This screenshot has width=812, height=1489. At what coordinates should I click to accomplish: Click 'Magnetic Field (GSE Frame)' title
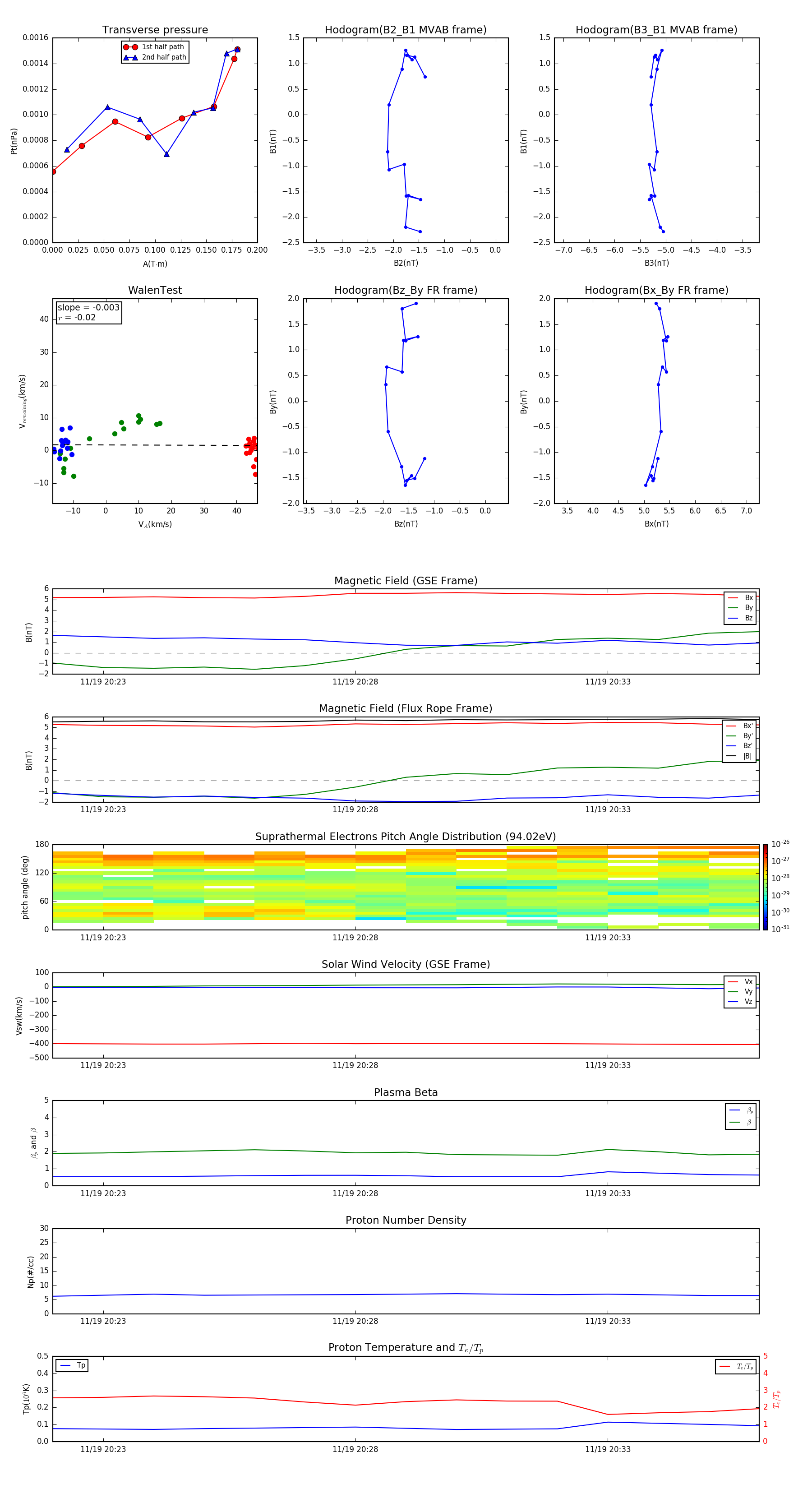tap(406, 581)
